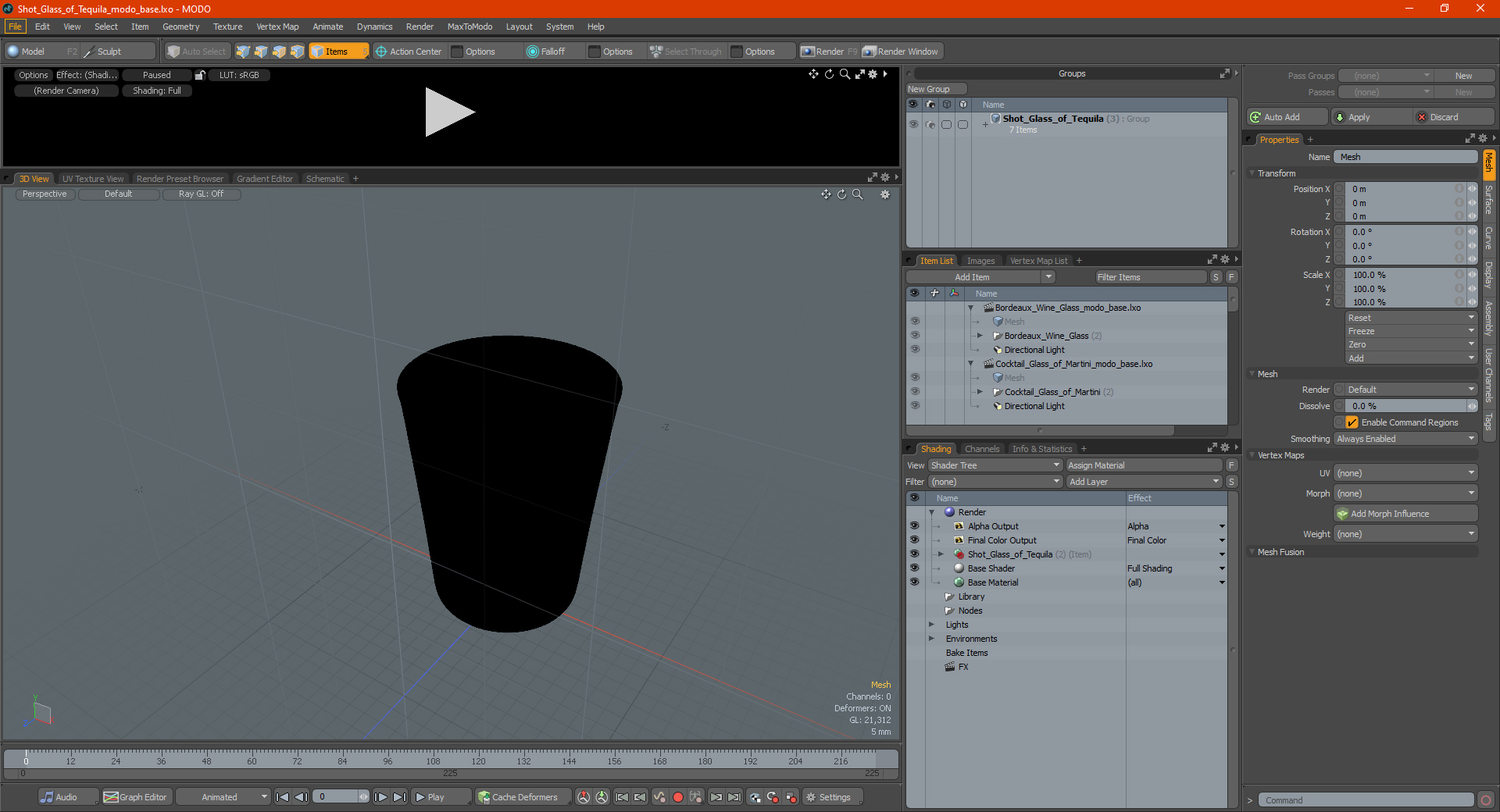The width and height of the screenshot is (1500, 812).
Task: Switch to Channels tab
Action: 981,449
